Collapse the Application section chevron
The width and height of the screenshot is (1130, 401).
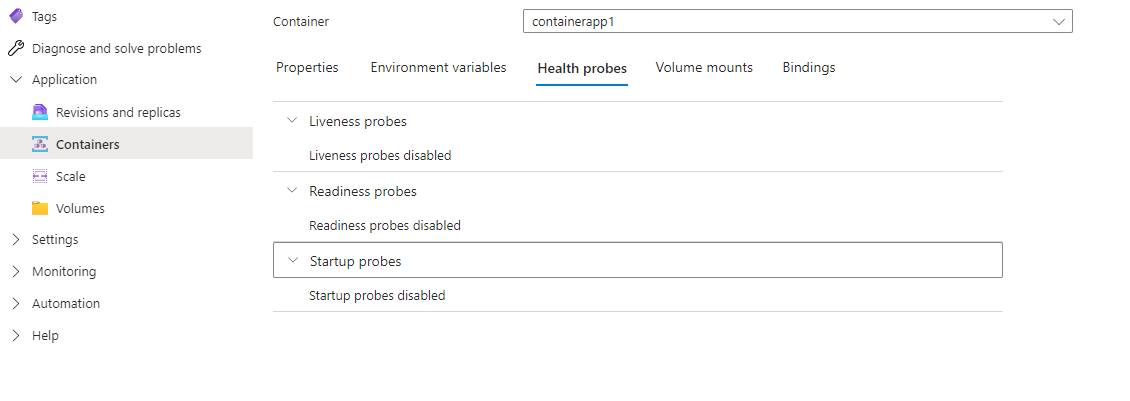pyautogui.click(x=16, y=79)
